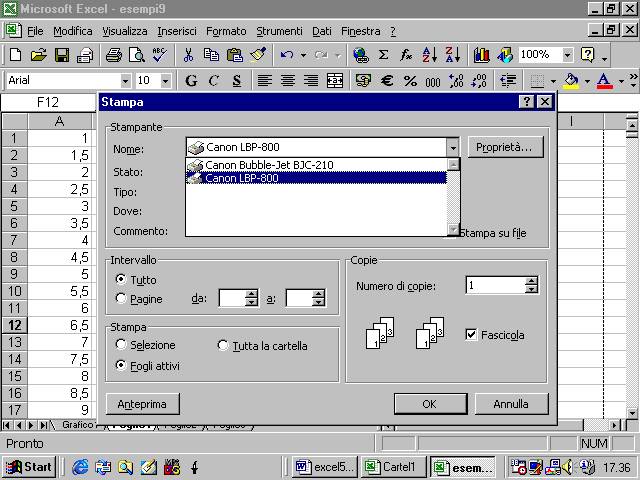Sort ascending with the A-Z icon

(429, 55)
